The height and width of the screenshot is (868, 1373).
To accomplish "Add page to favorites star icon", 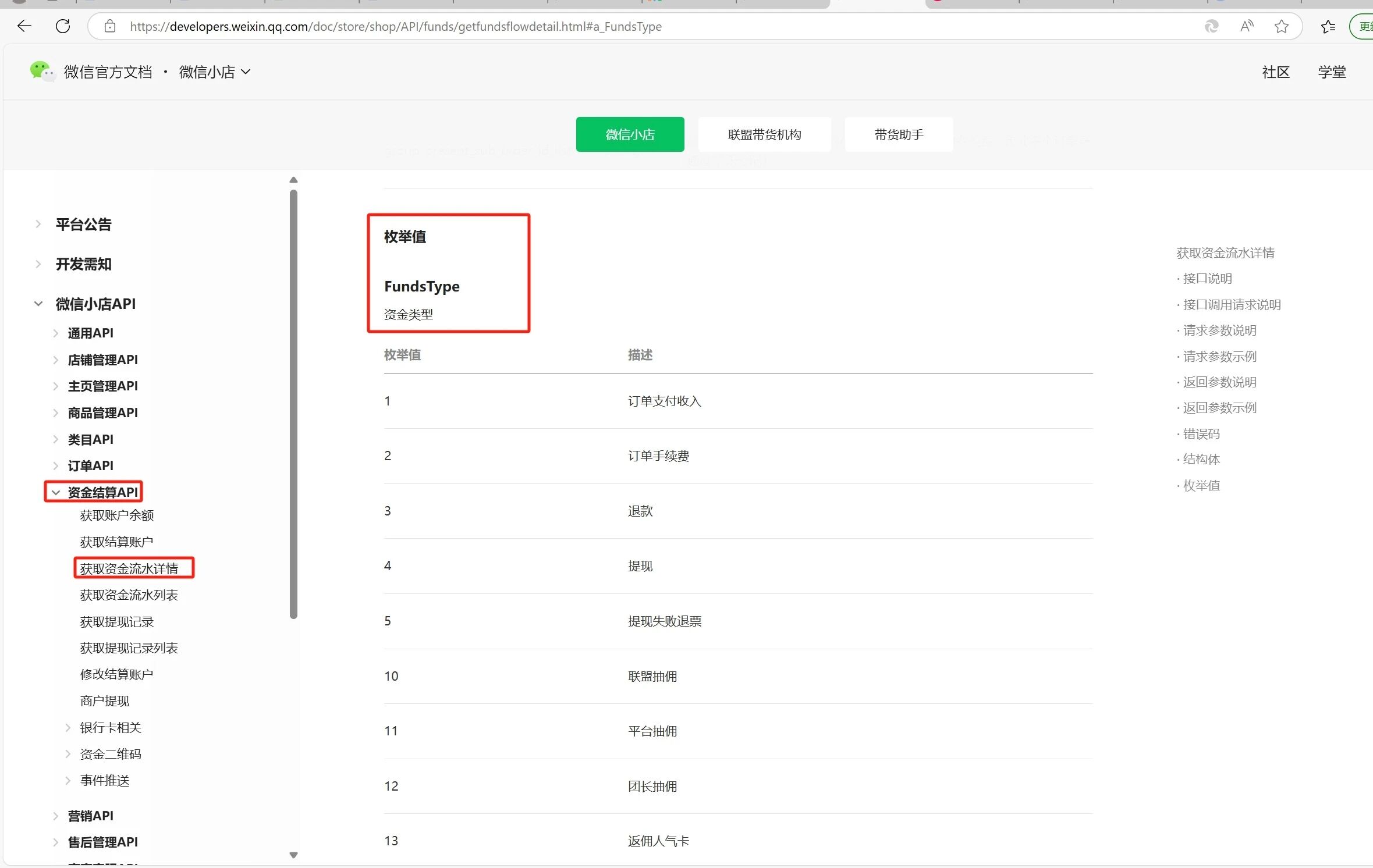I will tap(1281, 26).
